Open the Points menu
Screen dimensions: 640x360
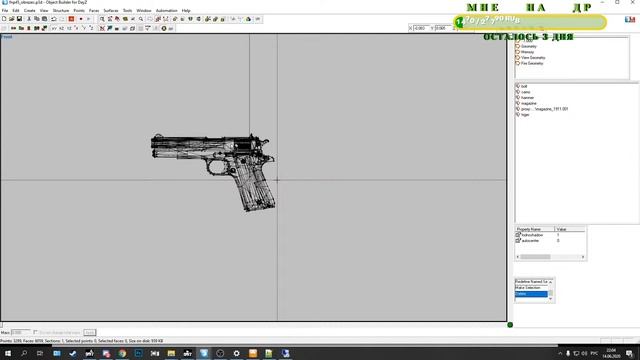click(79, 11)
